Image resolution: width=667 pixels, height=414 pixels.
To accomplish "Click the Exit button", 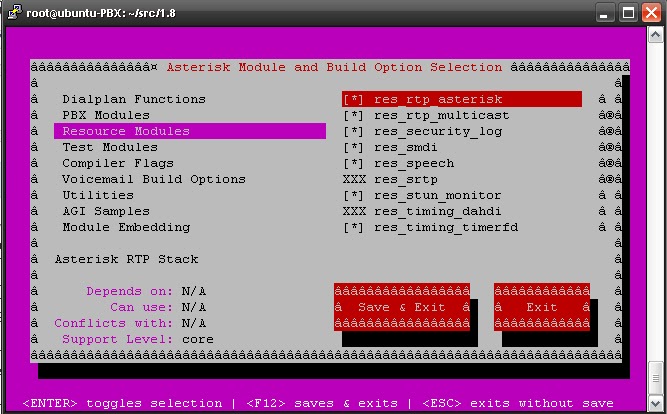I will pyautogui.click(x=542, y=307).
